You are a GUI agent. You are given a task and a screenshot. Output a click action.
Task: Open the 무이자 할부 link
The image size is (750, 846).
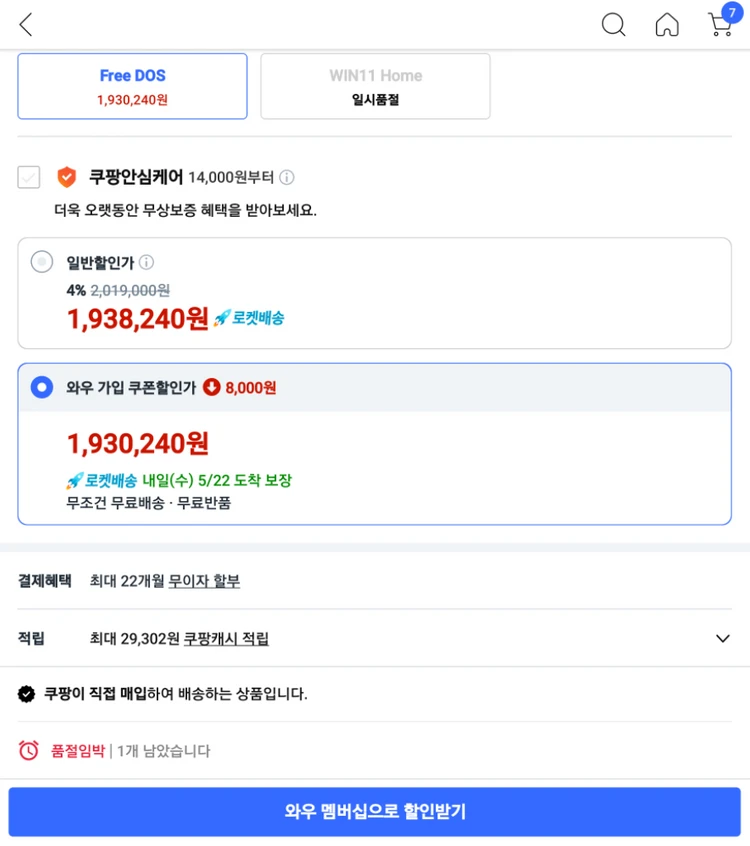(x=204, y=581)
